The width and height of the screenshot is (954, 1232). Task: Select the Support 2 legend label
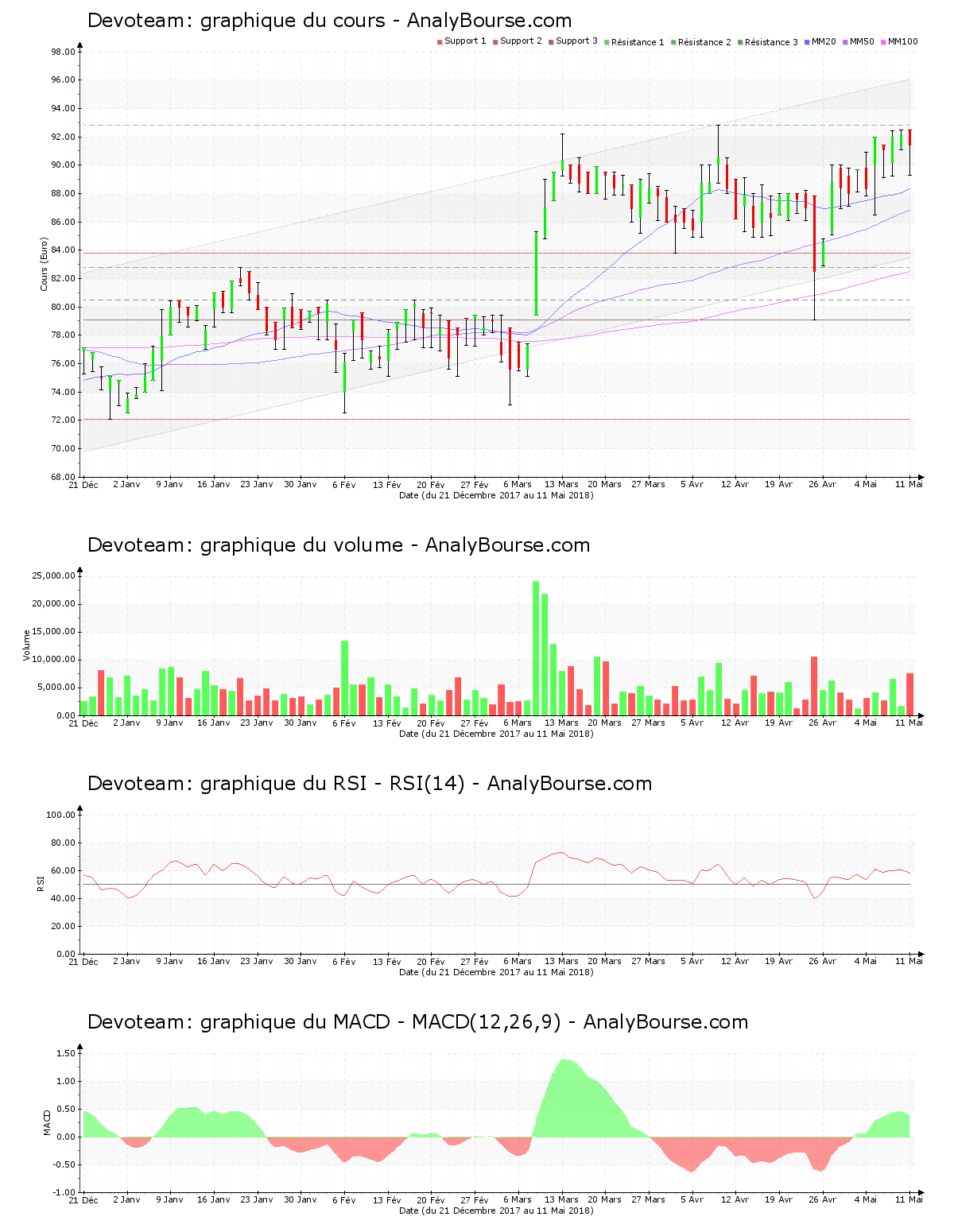(x=521, y=41)
